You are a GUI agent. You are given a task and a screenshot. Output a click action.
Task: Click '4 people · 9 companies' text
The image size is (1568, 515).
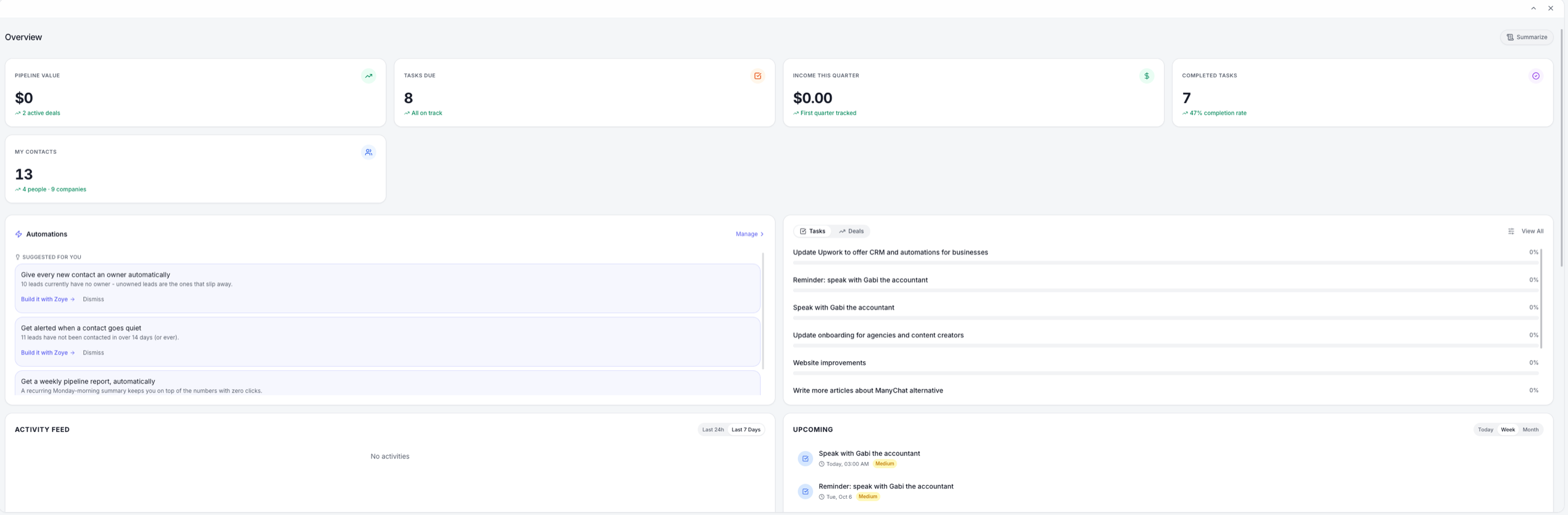click(x=54, y=189)
